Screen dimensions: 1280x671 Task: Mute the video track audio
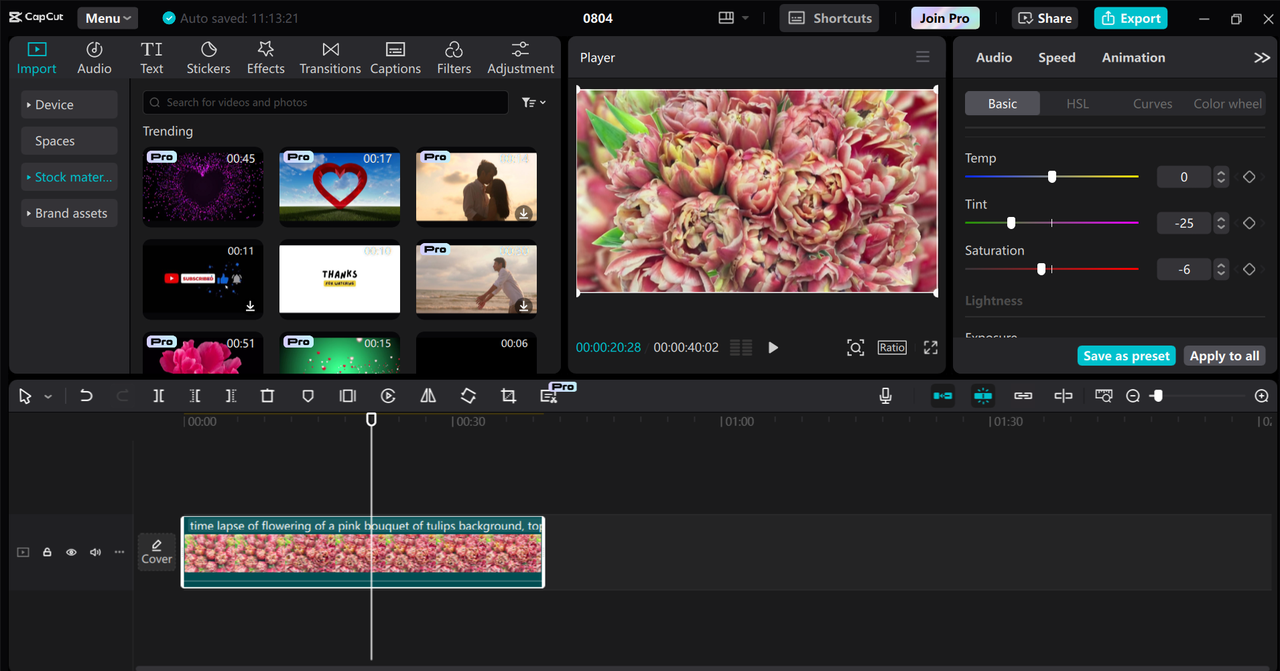coord(95,552)
